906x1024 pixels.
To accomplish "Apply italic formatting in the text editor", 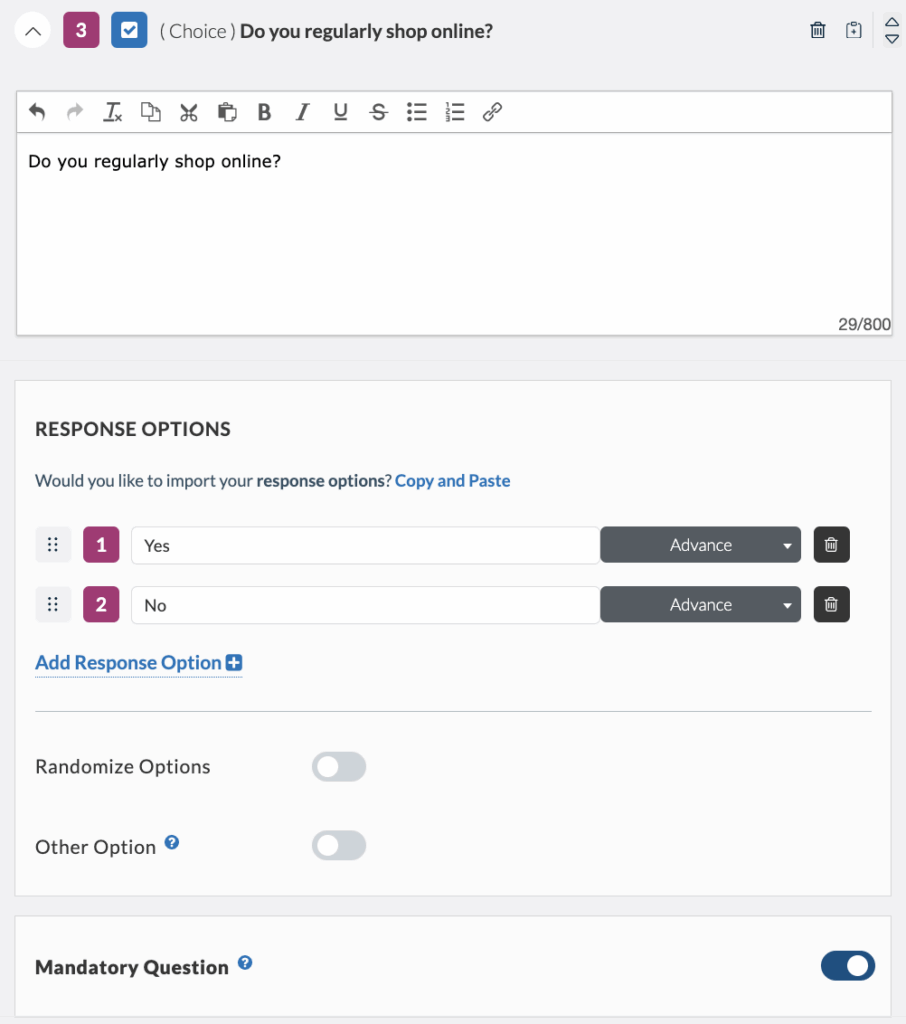I will tap(302, 112).
